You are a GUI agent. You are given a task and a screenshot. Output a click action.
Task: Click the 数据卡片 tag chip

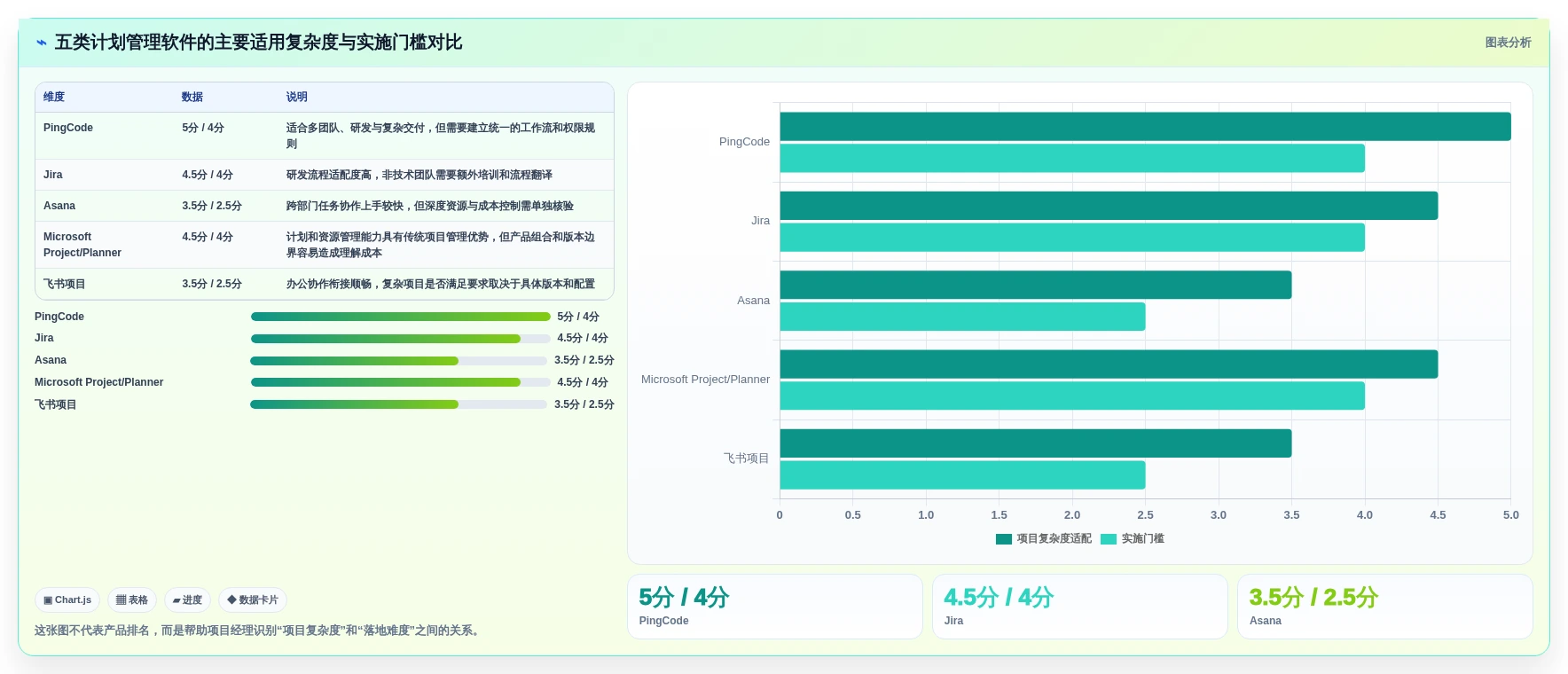point(253,600)
